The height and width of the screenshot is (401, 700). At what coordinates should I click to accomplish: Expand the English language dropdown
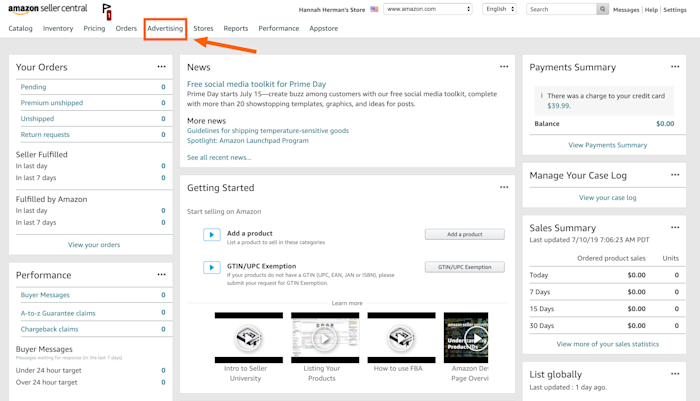tap(500, 9)
